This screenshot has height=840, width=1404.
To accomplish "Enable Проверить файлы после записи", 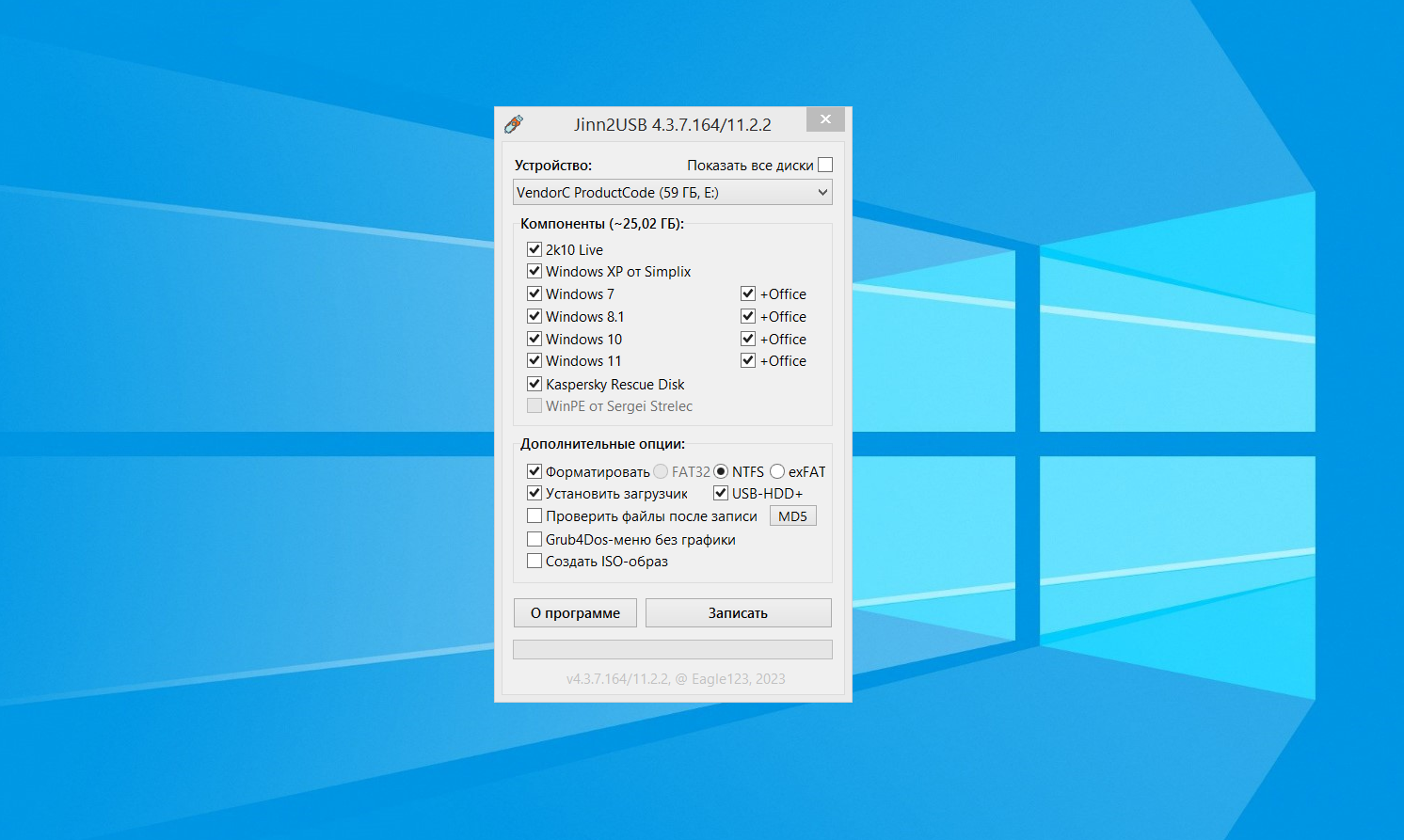I will [x=534, y=515].
